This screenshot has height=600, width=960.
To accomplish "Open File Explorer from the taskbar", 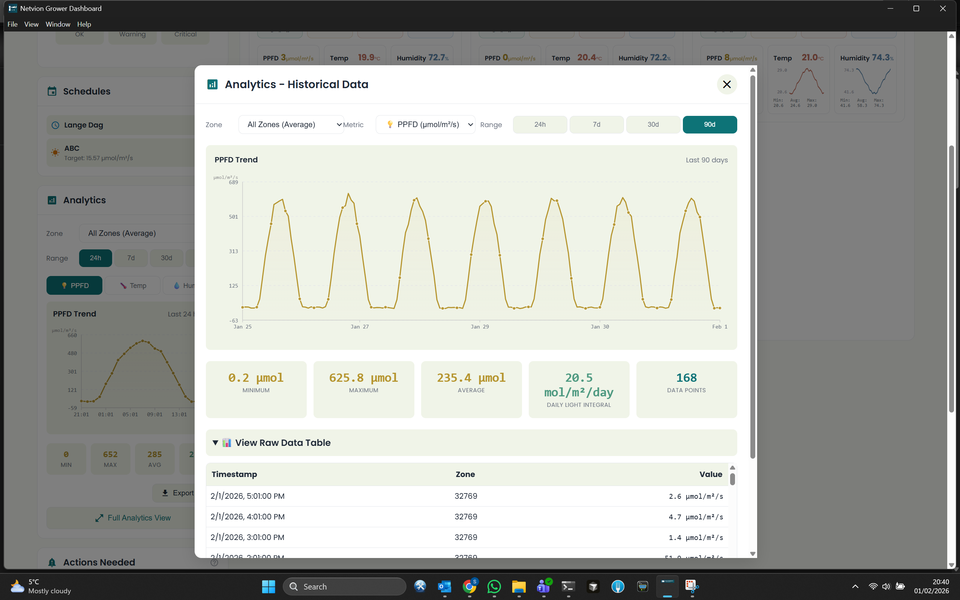I will pyautogui.click(x=519, y=586).
